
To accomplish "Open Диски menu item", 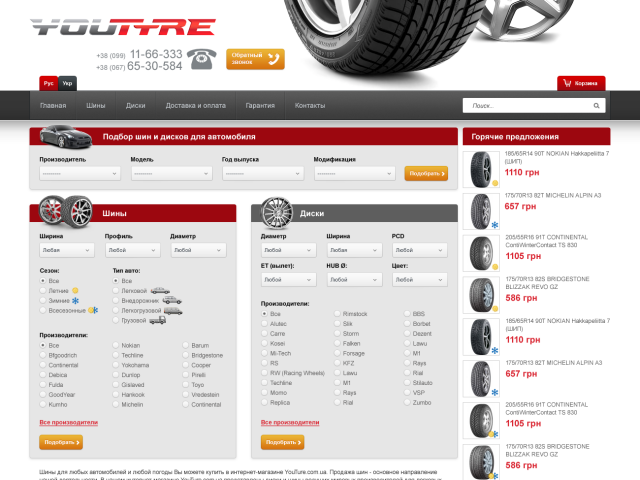I will coord(136,106).
